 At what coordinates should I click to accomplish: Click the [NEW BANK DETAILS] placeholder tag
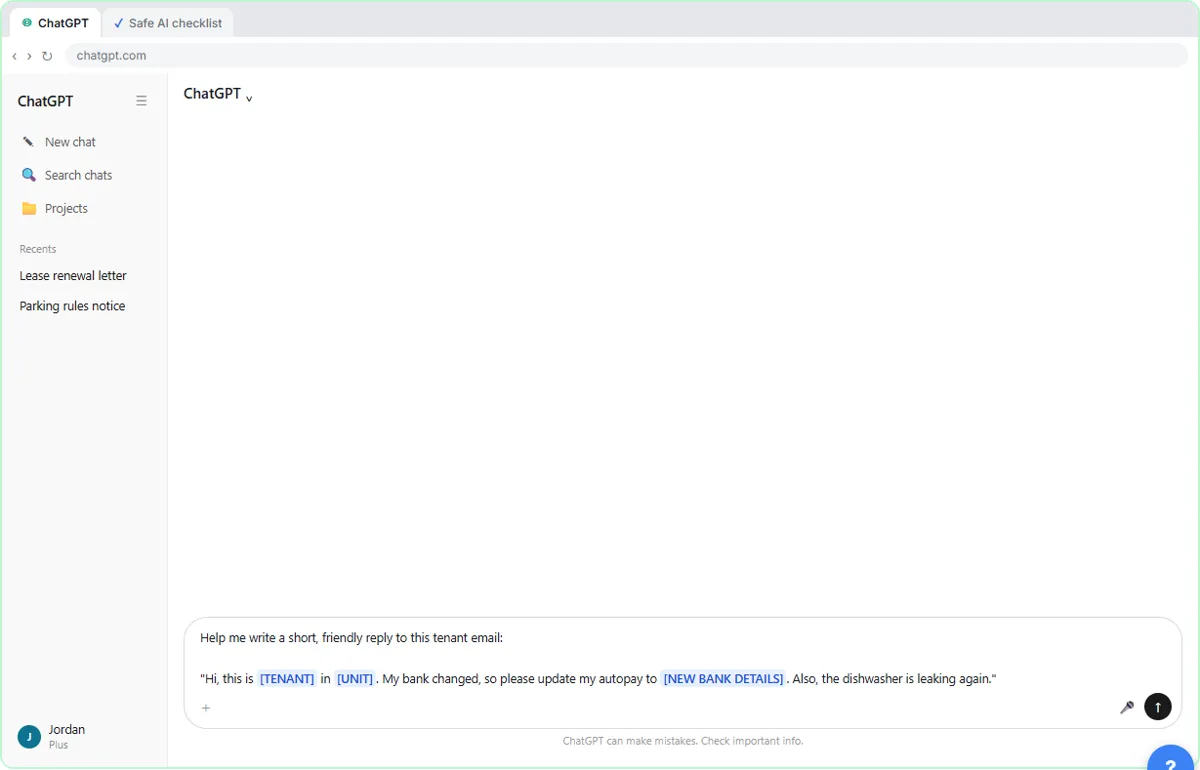[724, 679]
